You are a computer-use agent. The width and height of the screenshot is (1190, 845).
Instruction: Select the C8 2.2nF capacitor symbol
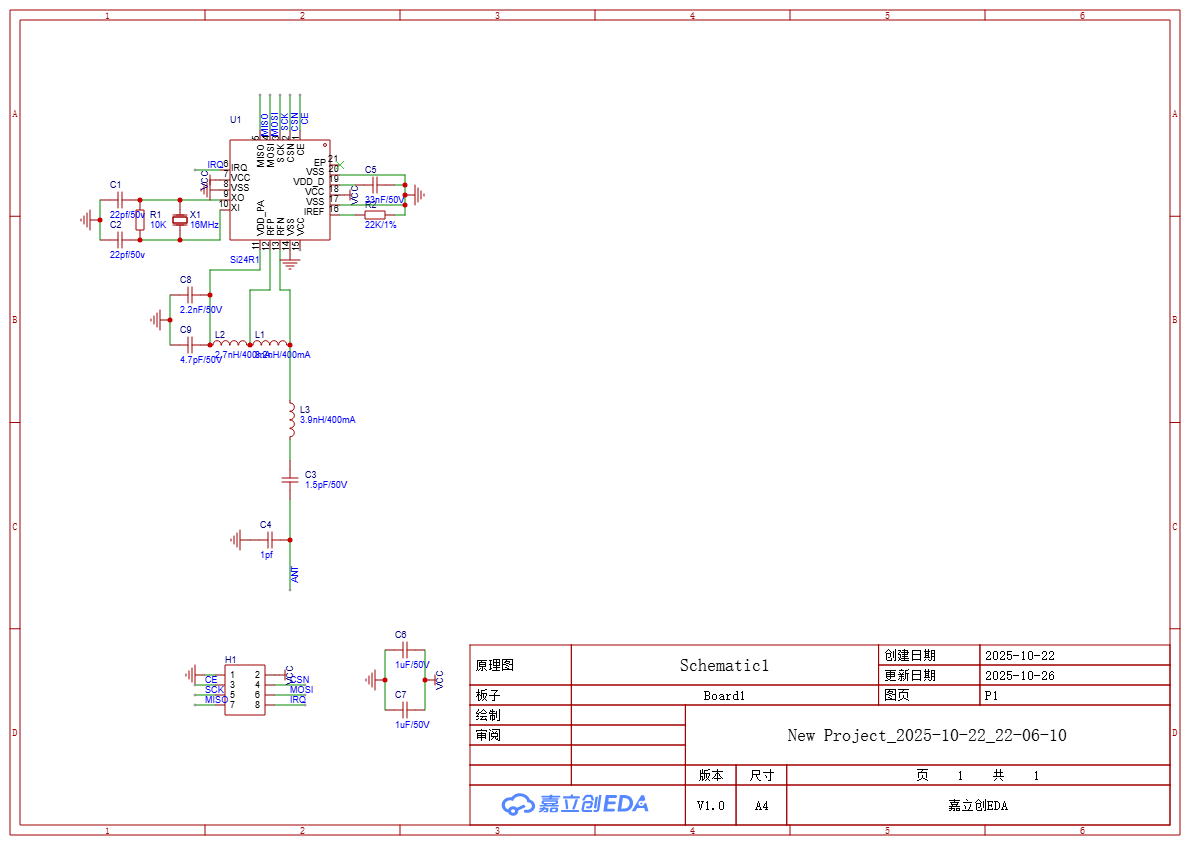coord(190,294)
